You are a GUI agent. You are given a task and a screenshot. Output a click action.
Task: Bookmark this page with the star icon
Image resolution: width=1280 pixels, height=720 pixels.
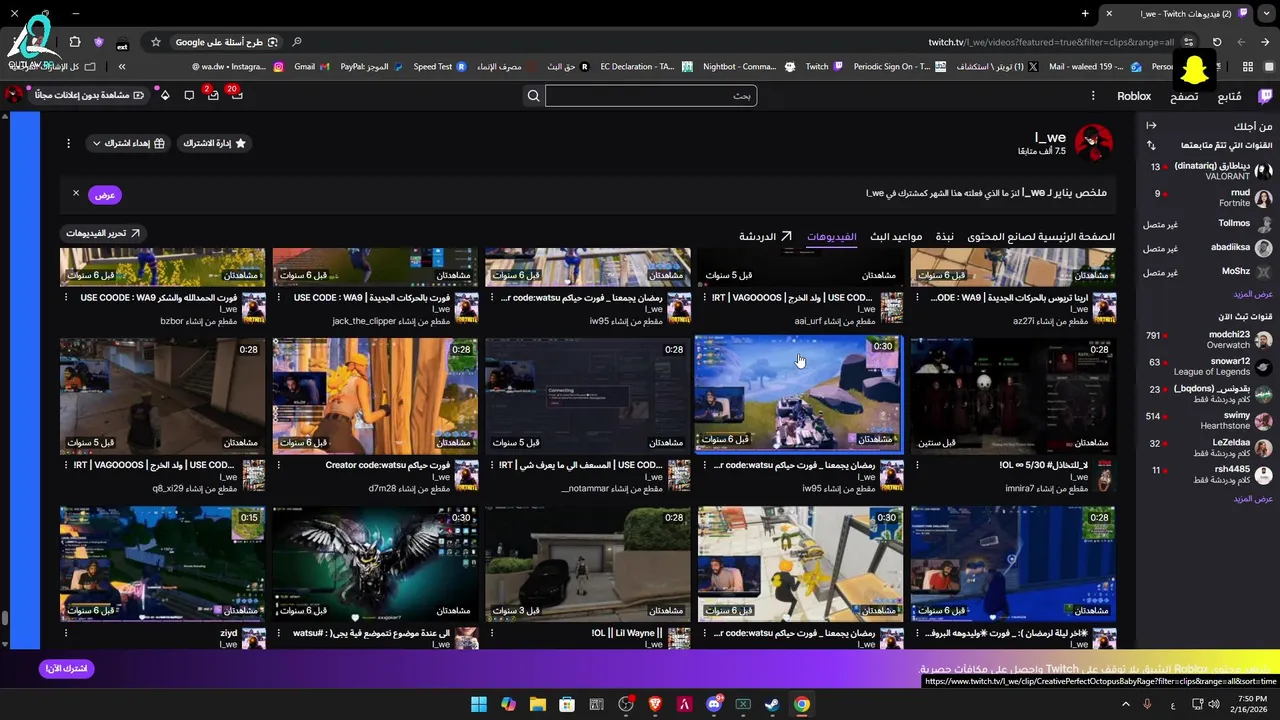click(x=156, y=42)
